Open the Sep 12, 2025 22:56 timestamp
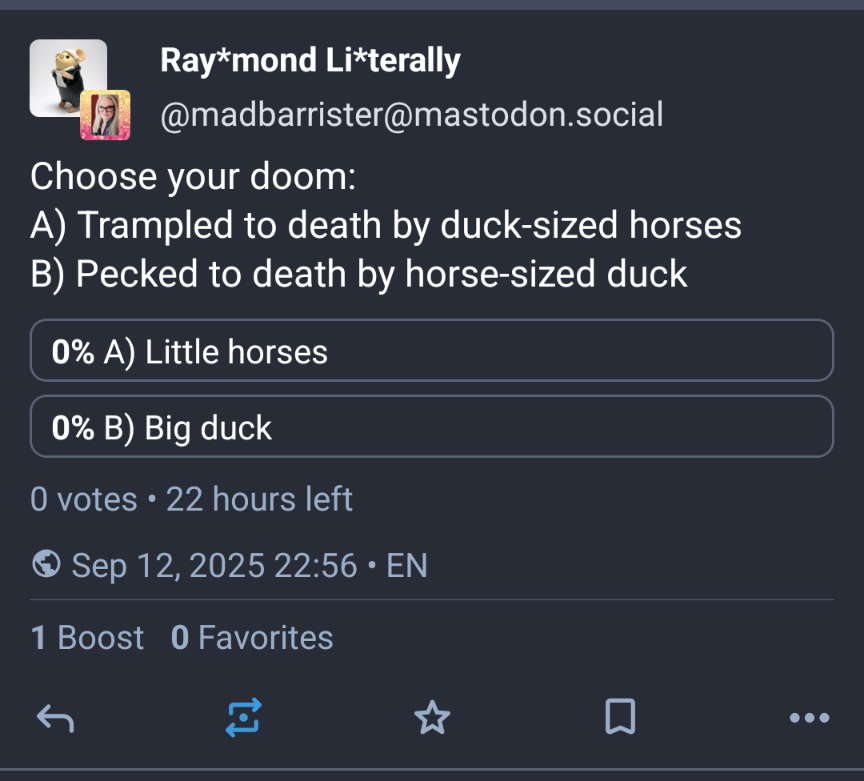Screen dimensions: 864x781 tap(214, 565)
